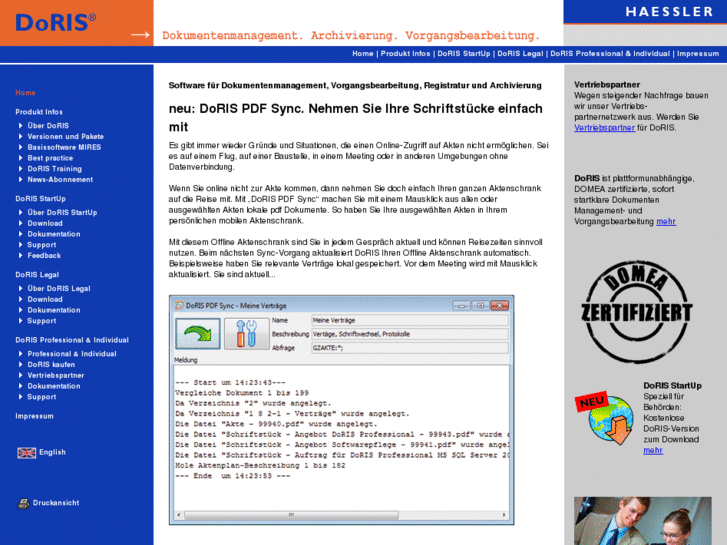Click the NEU download globe icon

tap(603, 418)
